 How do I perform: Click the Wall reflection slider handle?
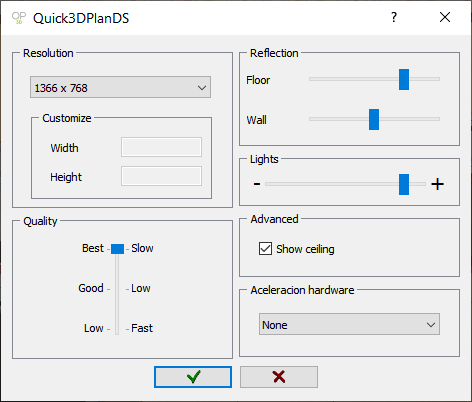[x=374, y=119]
